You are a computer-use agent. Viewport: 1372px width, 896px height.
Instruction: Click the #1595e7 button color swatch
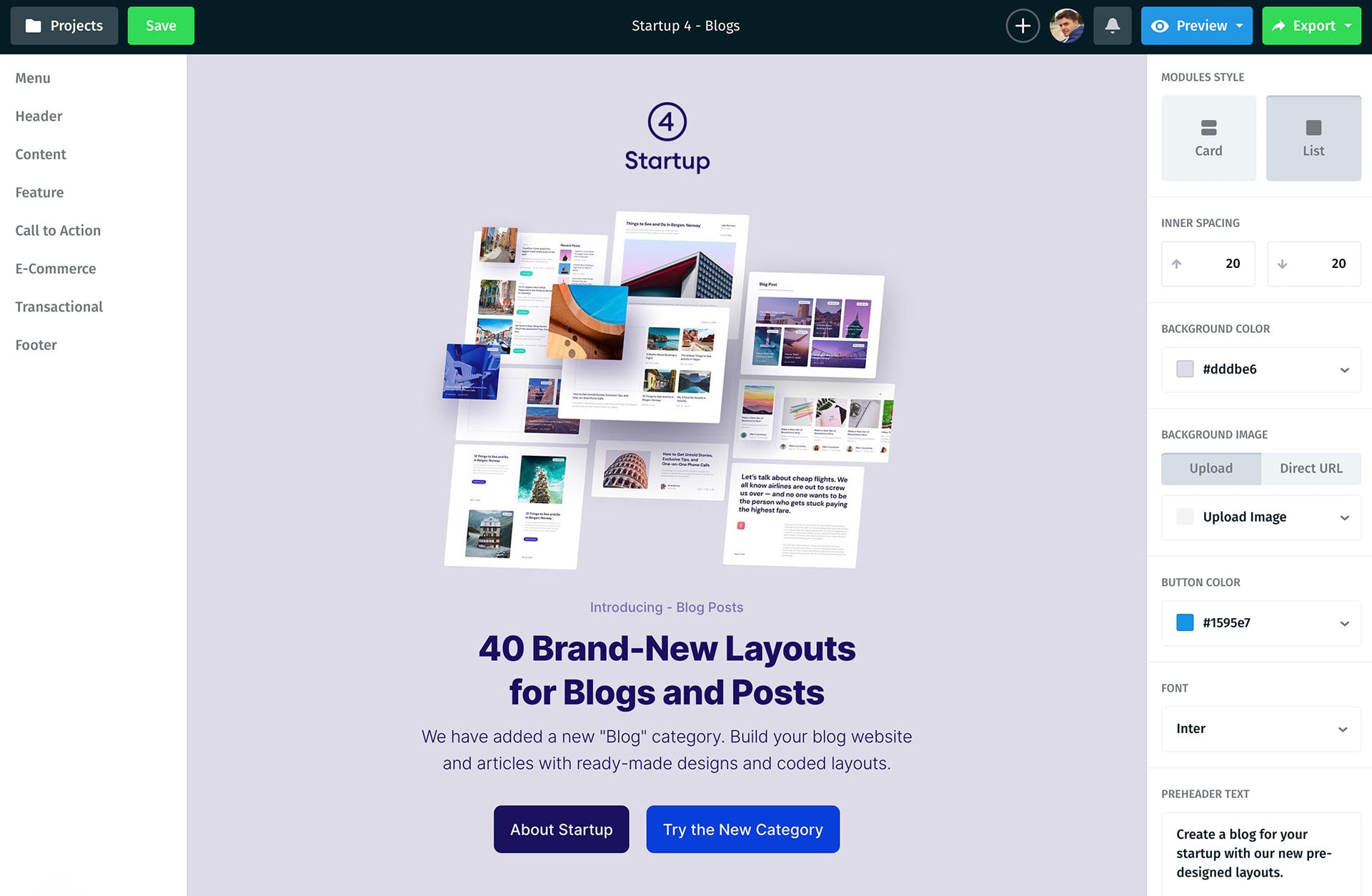click(1185, 622)
